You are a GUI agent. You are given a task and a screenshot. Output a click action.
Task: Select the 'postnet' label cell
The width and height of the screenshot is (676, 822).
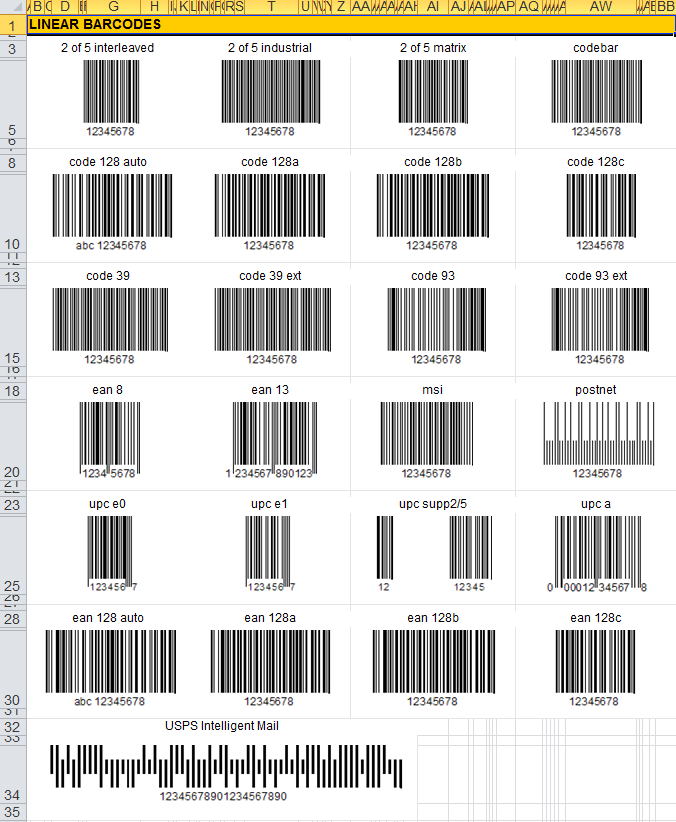tap(595, 390)
